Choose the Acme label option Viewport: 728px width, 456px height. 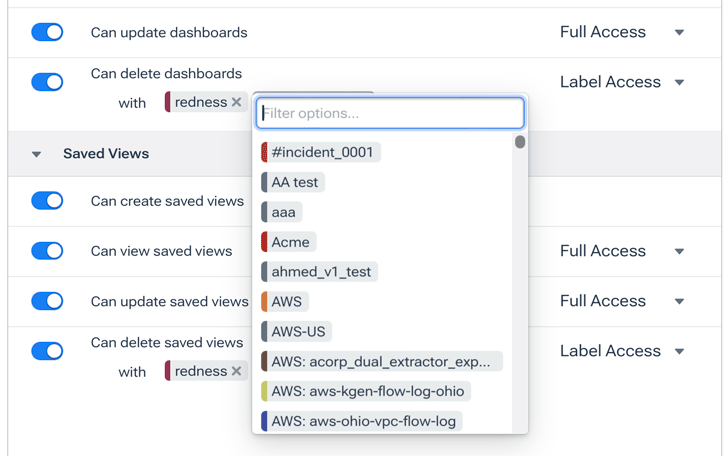pyautogui.click(x=289, y=242)
